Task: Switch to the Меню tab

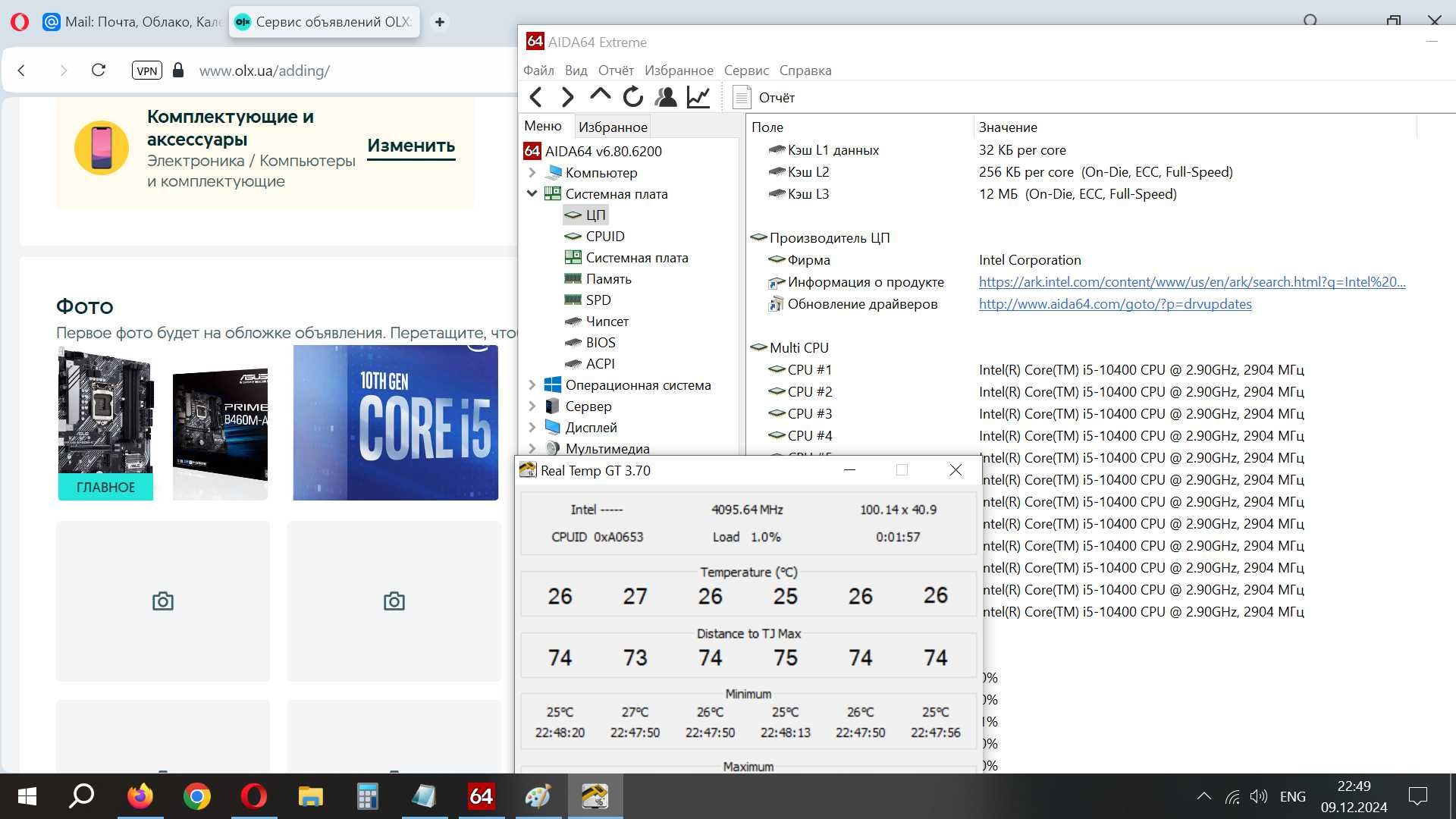Action: (543, 126)
